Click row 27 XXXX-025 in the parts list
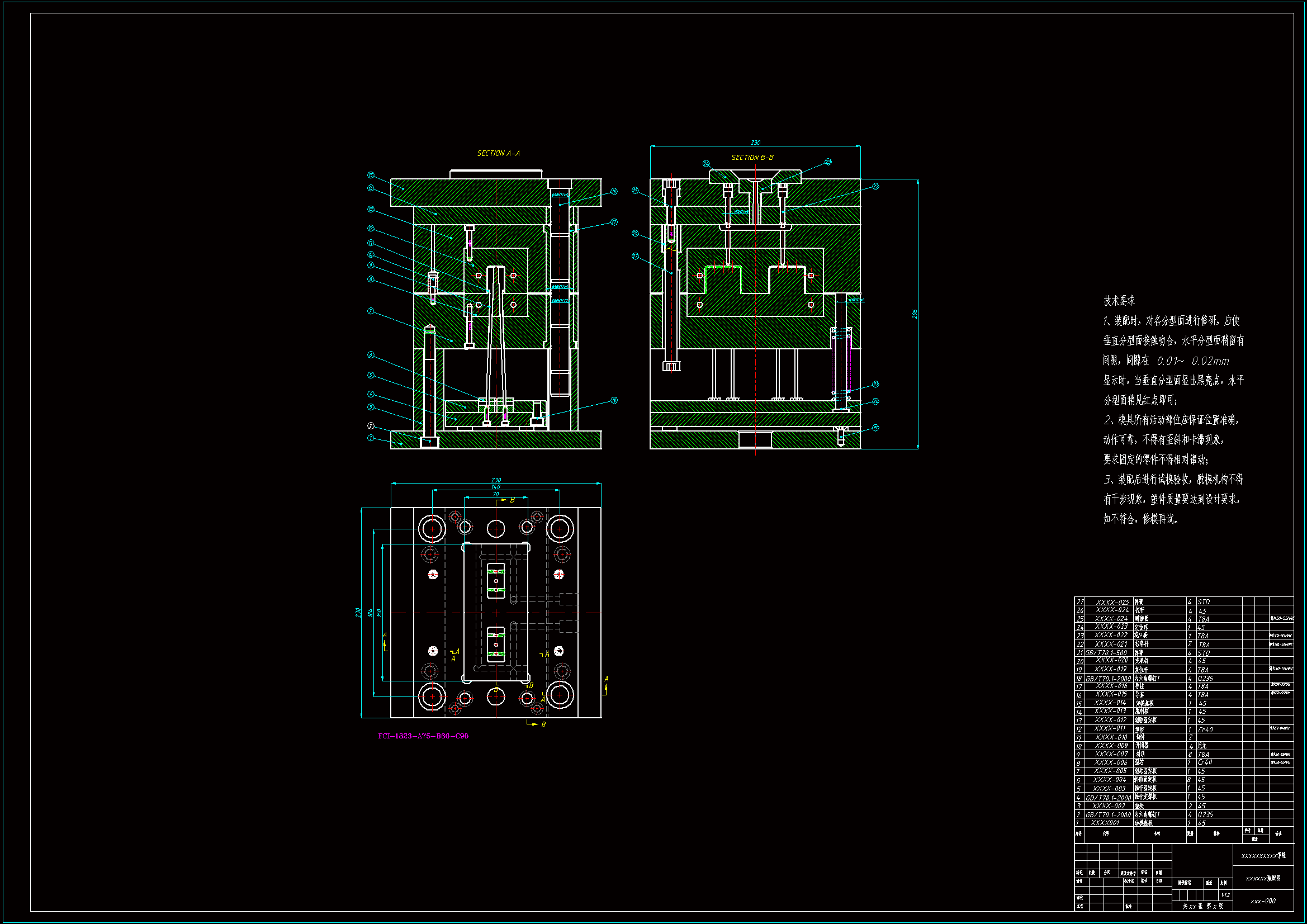 [x=1112, y=602]
